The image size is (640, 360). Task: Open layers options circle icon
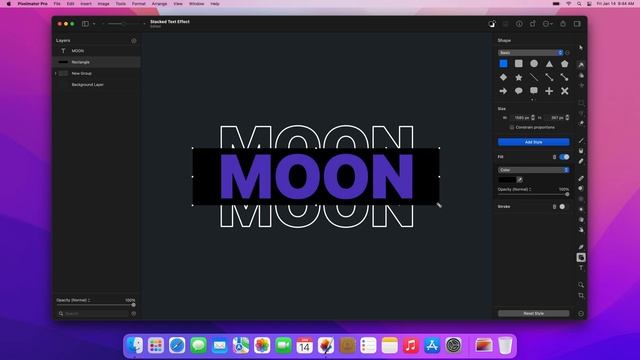pyautogui.click(x=133, y=41)
